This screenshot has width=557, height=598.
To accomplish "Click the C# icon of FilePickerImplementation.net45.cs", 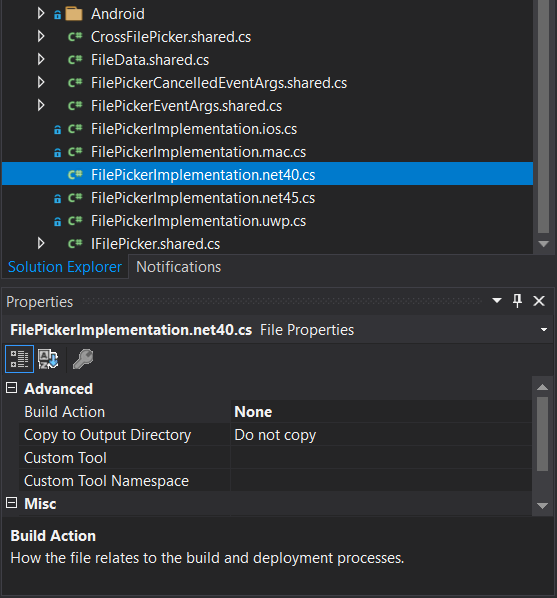I will [x=75, y=197].
